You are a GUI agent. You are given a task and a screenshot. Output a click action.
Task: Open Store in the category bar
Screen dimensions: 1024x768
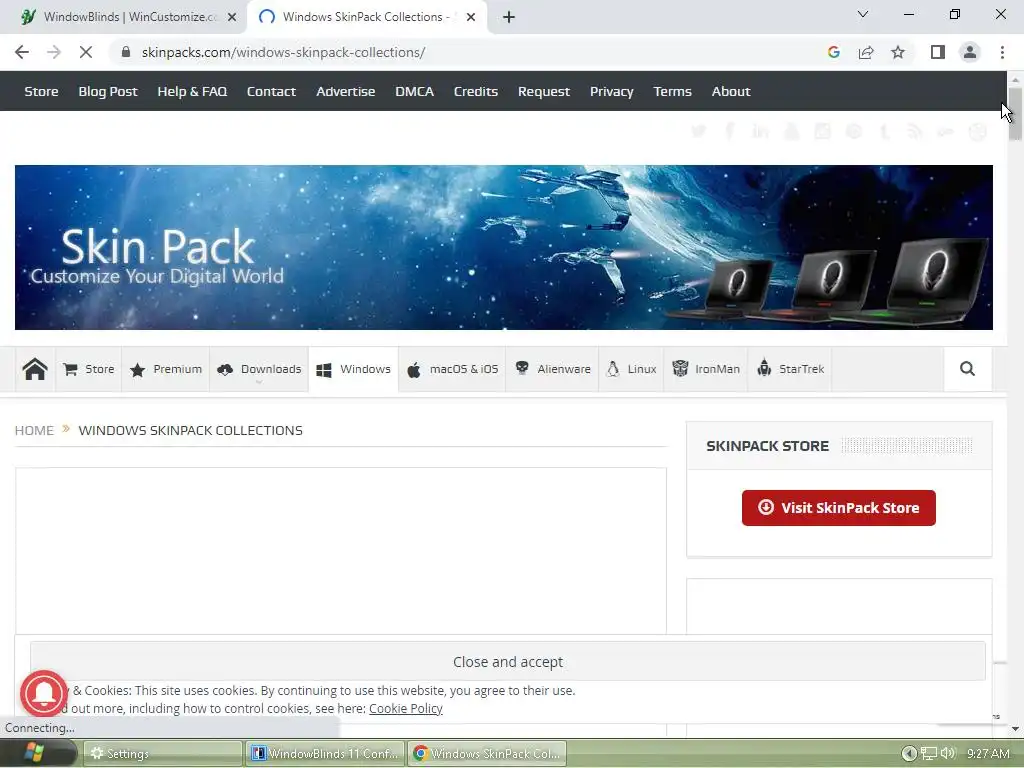tap(89, 369)
